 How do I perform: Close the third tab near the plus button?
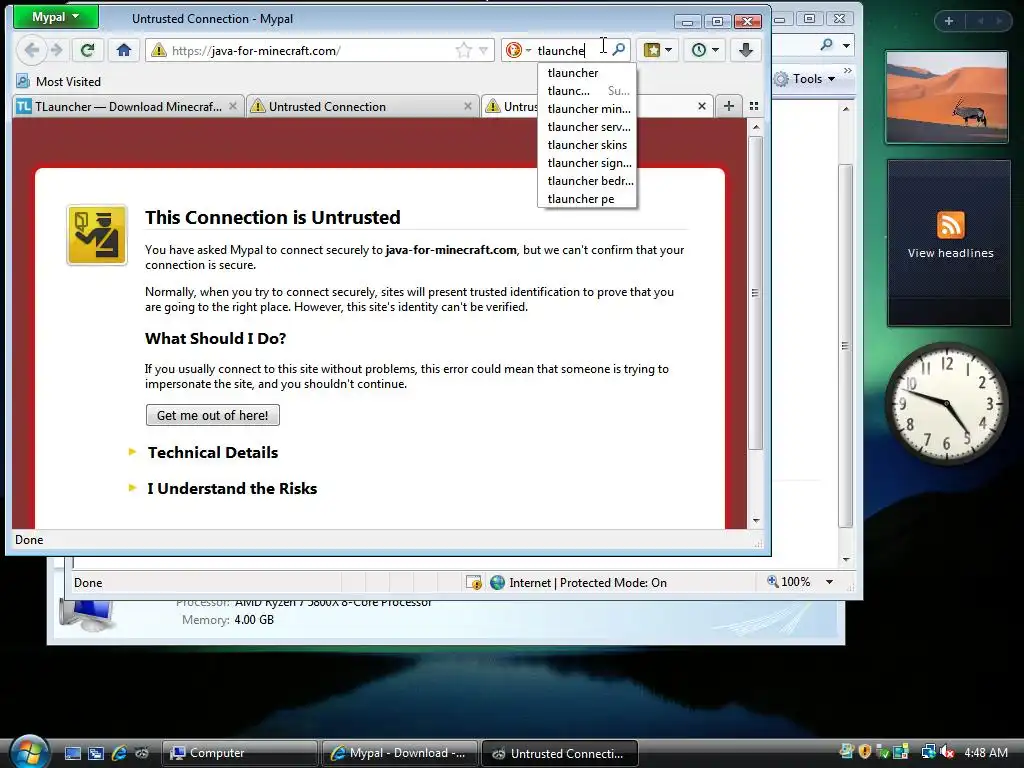point(702,106)
